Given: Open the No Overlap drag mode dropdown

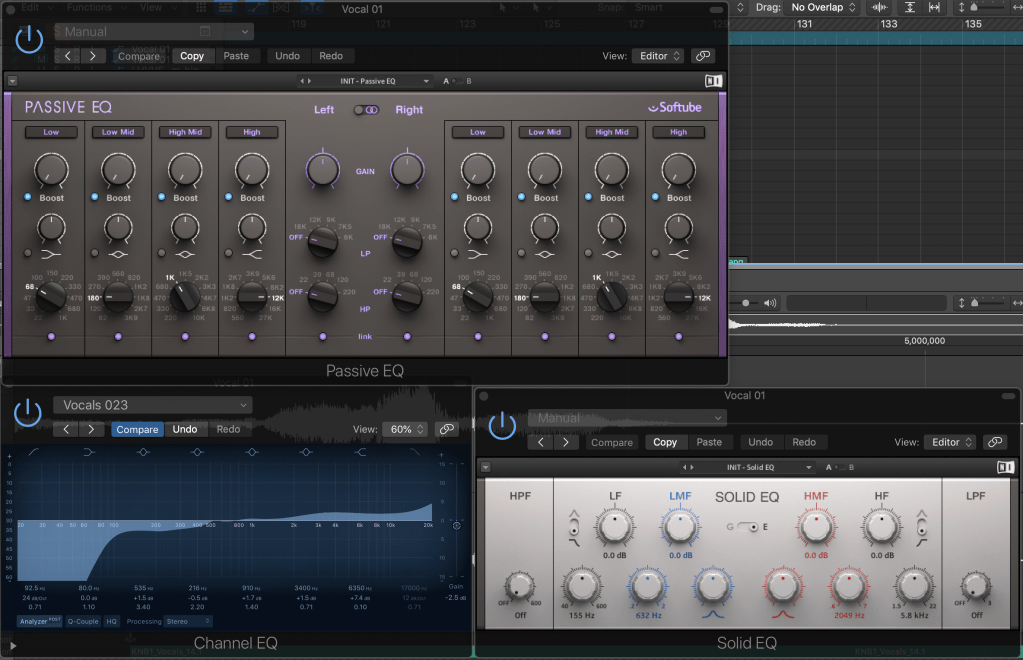Looking at the screenshot, I should [817, 7].
